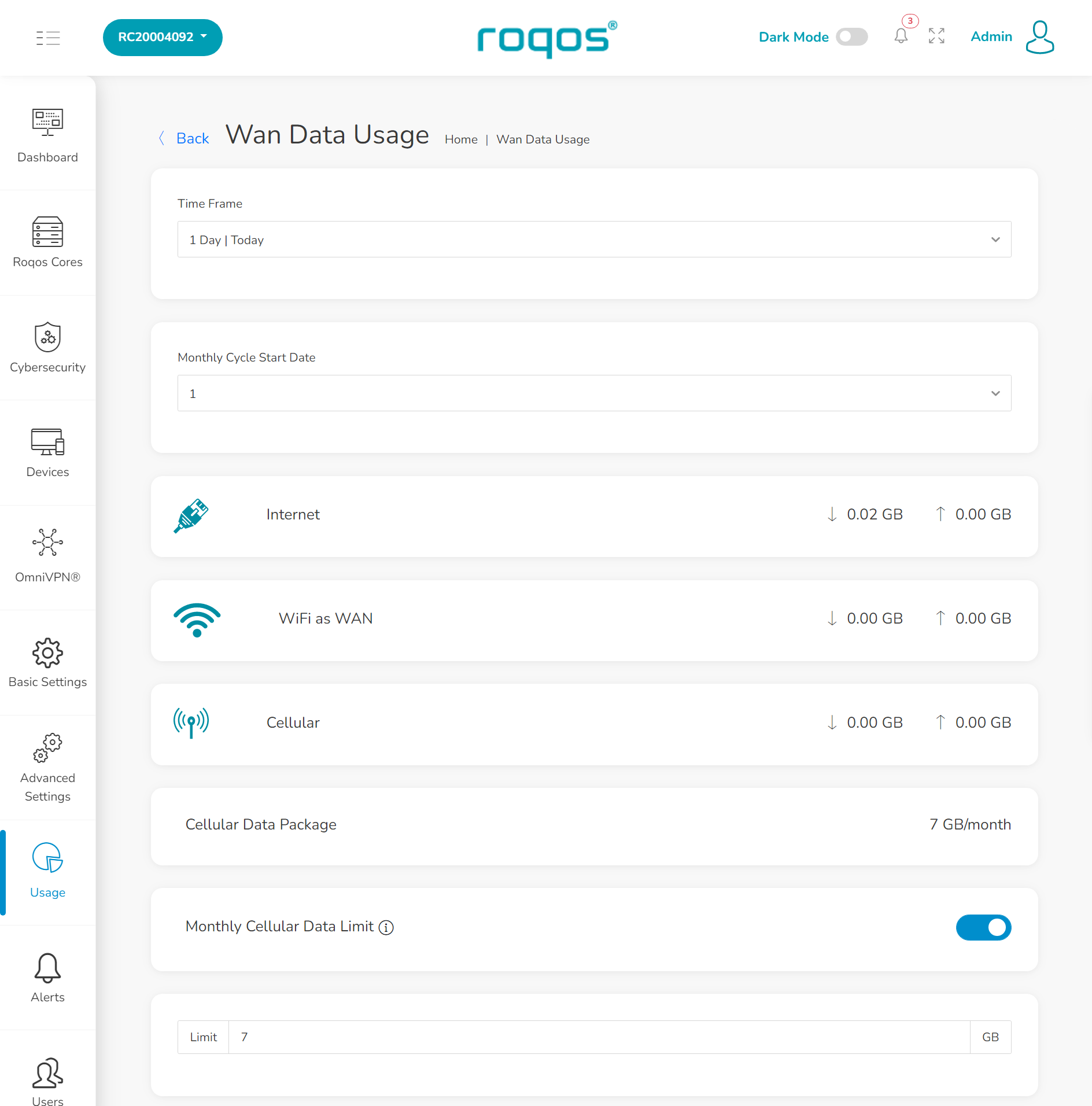The height and width of the screenshot is (1106, 1092).
Task: Click the 7 GB/month package value
Action: 971,824
